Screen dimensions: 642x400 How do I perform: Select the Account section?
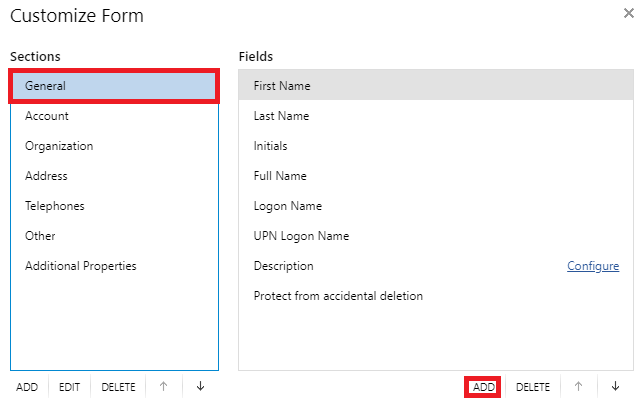pos(114,116)
